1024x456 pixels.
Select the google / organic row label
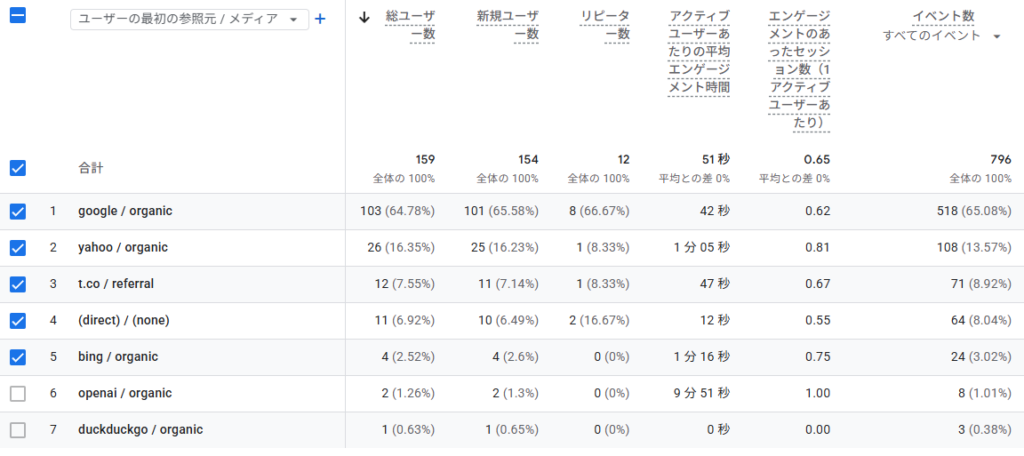(x=125, y=211)
